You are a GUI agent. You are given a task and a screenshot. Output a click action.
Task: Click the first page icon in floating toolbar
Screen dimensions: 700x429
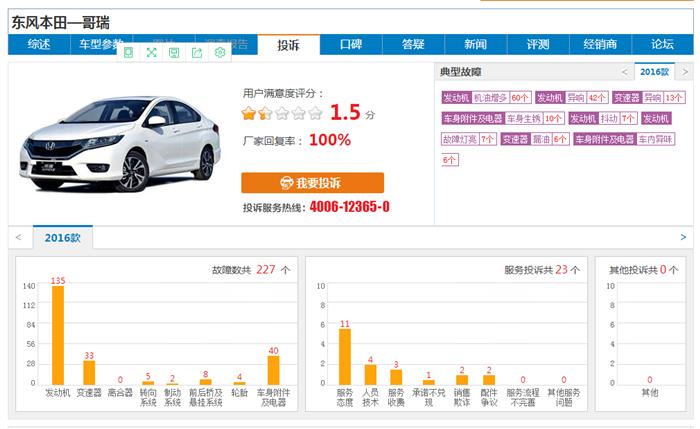click(x=129, y=53)
